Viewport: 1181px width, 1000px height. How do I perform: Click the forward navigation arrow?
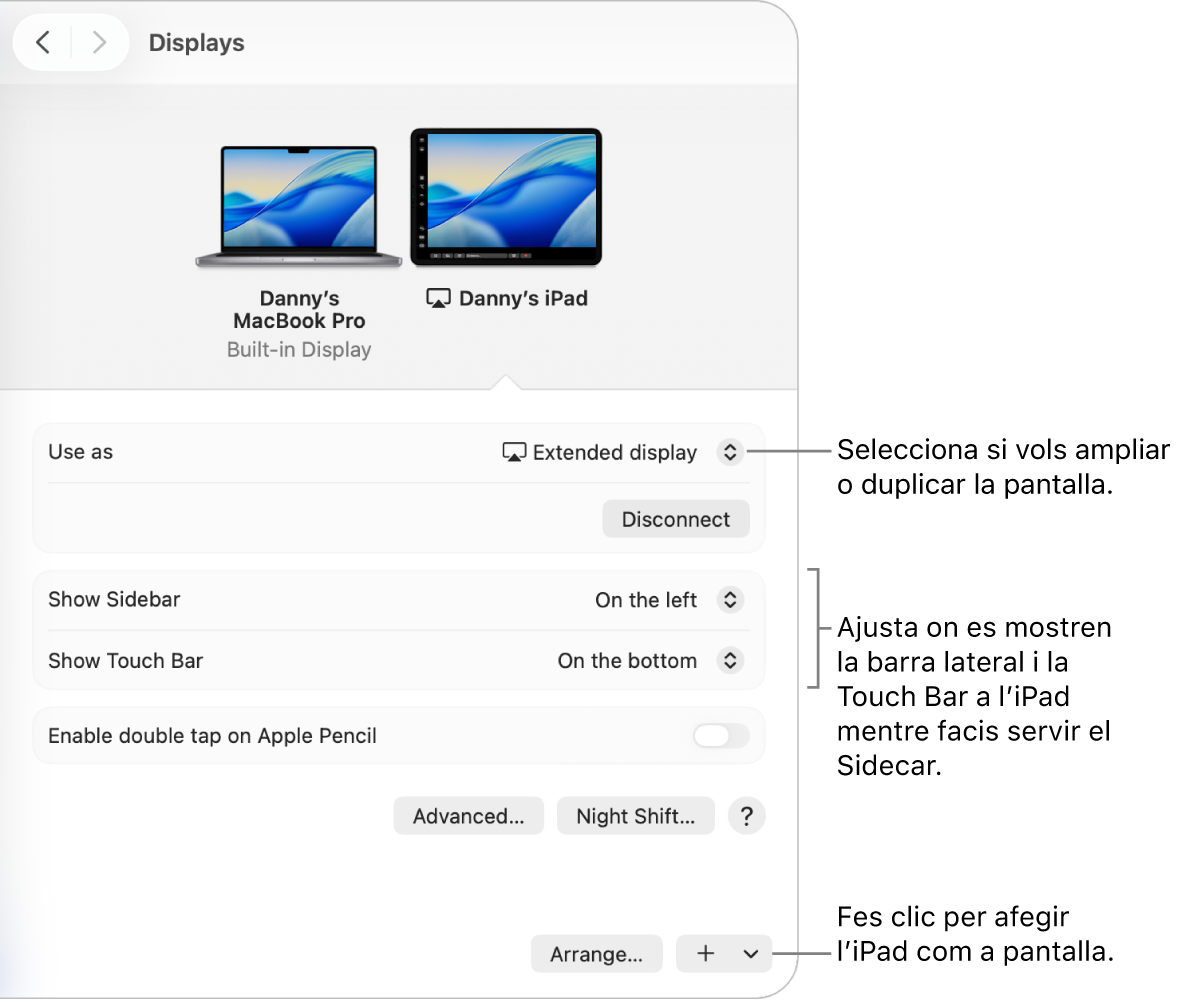pos(98,42)
